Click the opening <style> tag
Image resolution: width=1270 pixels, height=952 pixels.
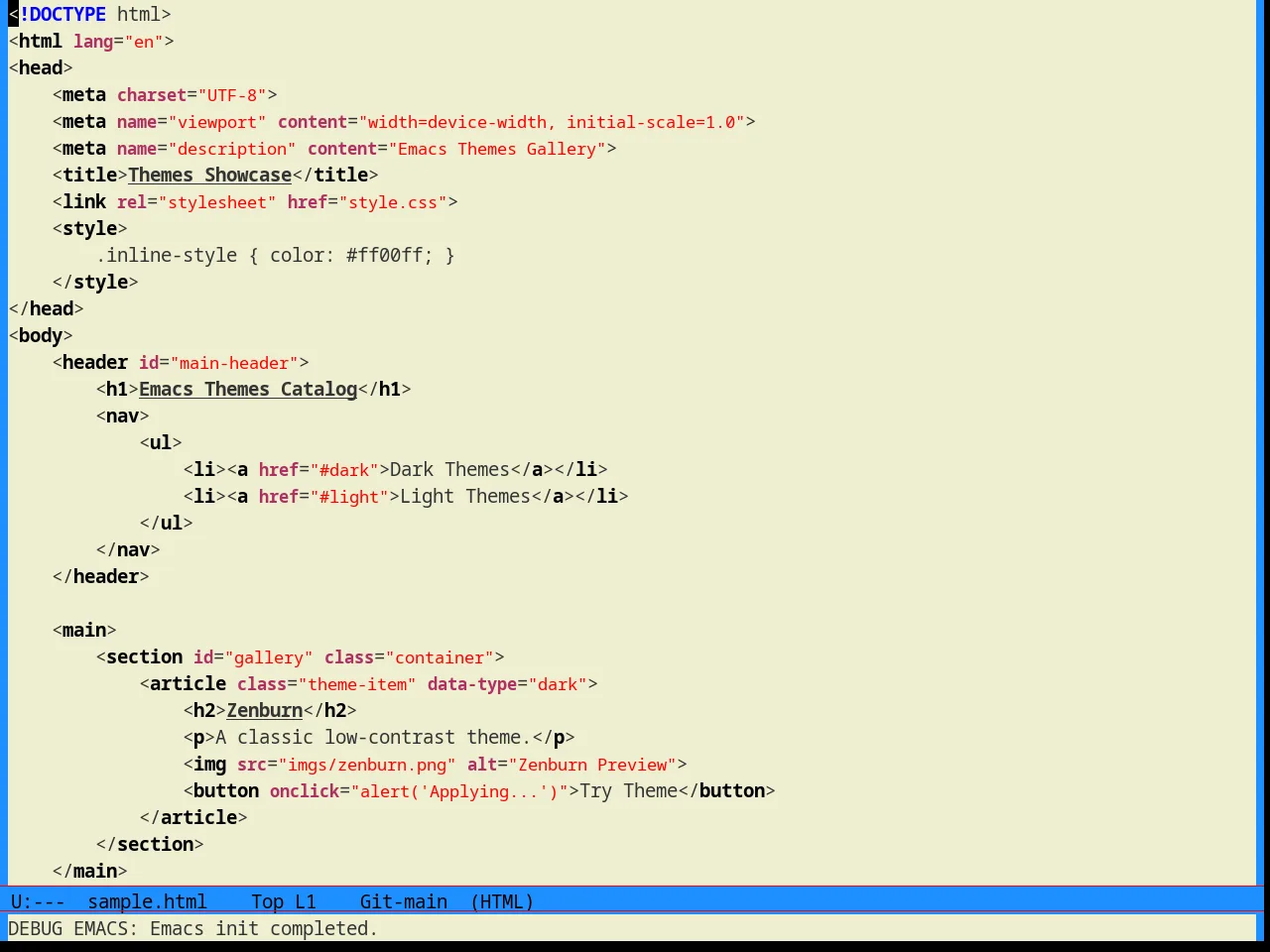click(90, 228)
